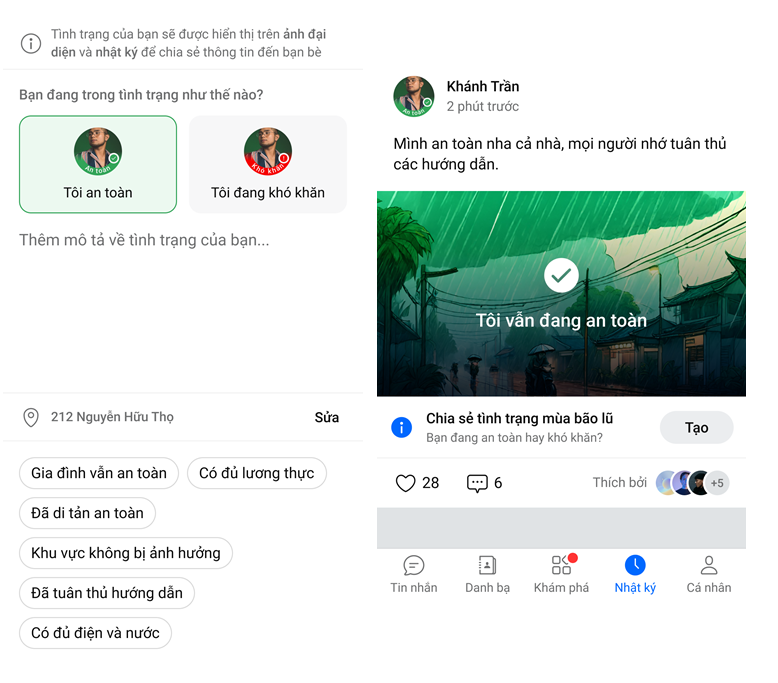This screenshot has height=683, width=778.
Task: Open Khánh Trần's profile avatar
Action: pos(414,96)
